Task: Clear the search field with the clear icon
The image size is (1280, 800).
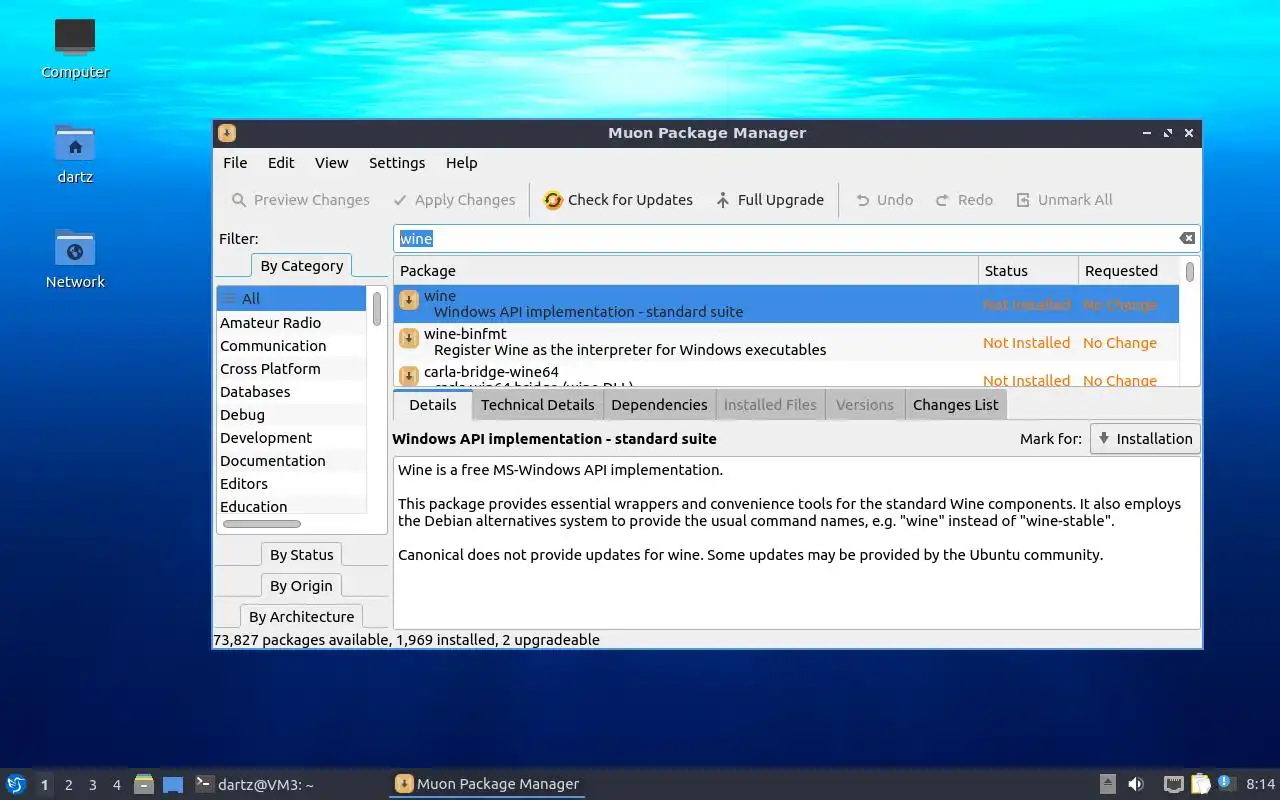Action: pos(1186,238)
